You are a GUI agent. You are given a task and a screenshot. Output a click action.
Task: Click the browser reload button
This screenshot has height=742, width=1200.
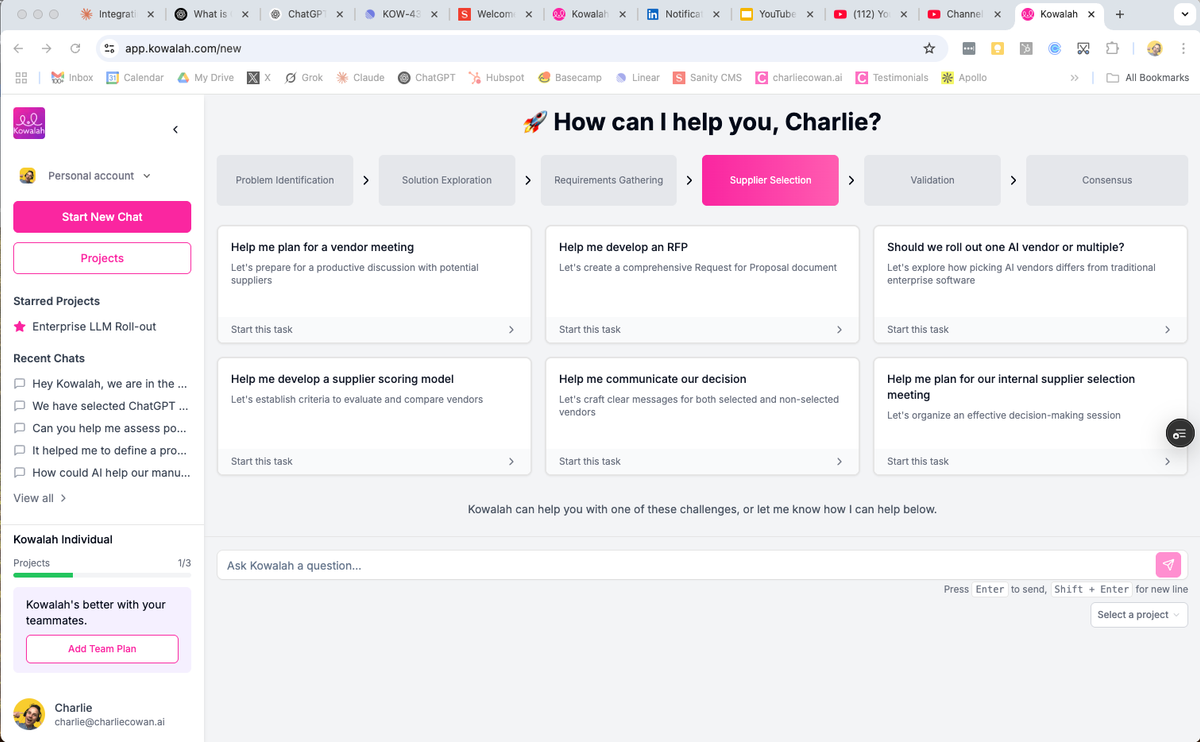click(75, 48)
